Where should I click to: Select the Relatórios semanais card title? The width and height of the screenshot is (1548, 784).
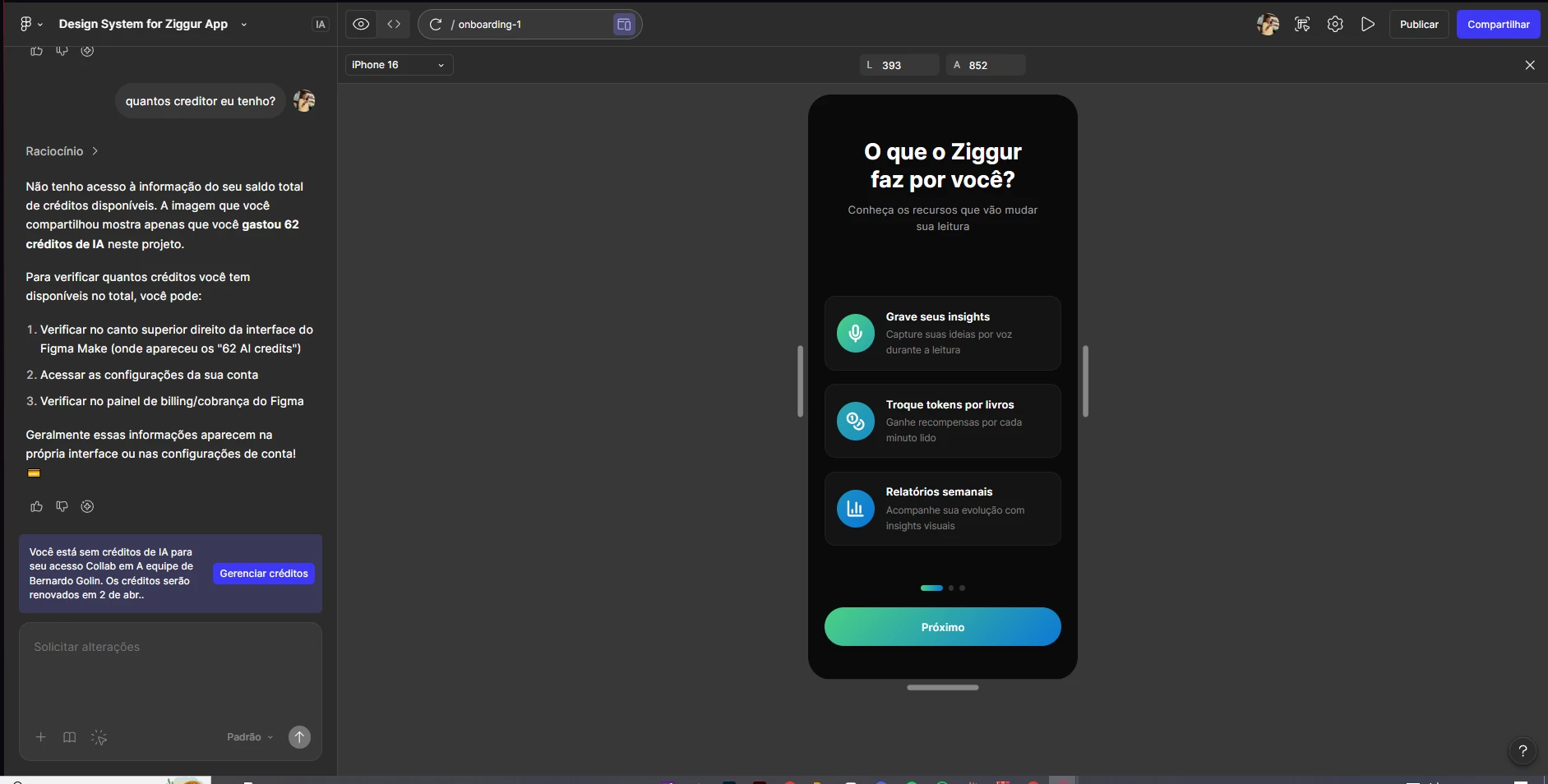(939, 491)
